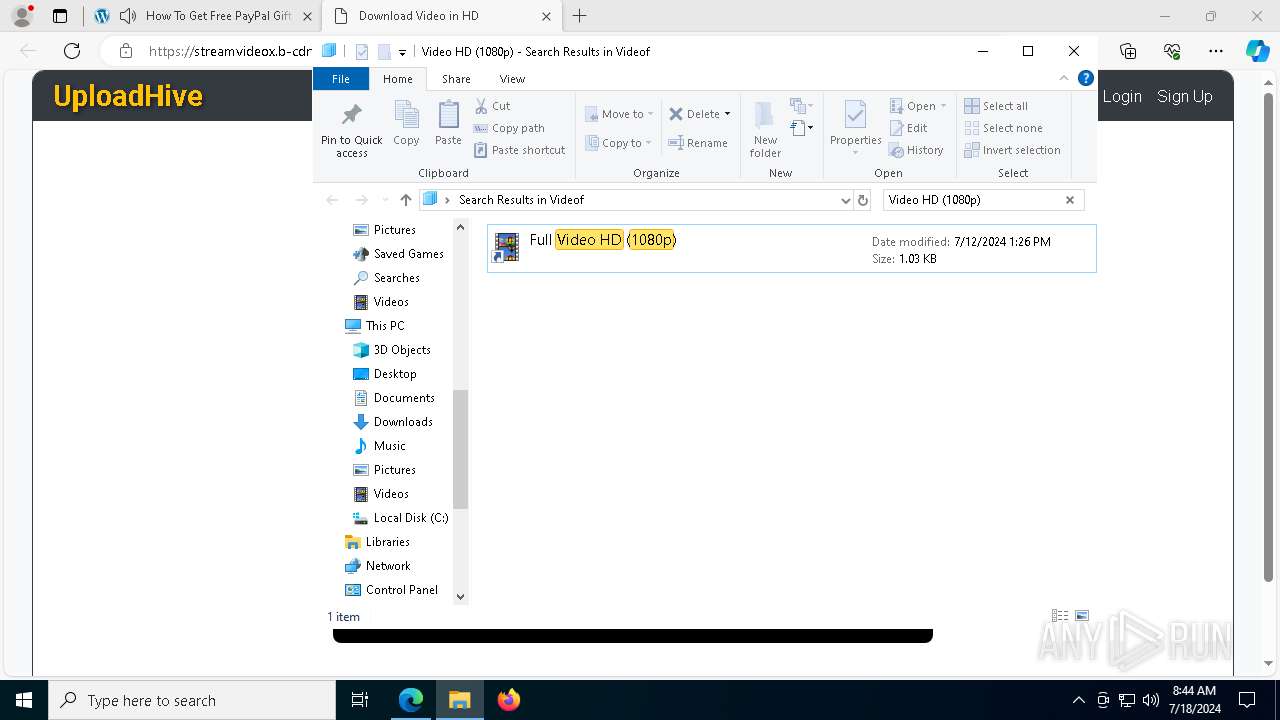Open a new browser tab
Screen dimensions: 1280x720
coord(579,16)
